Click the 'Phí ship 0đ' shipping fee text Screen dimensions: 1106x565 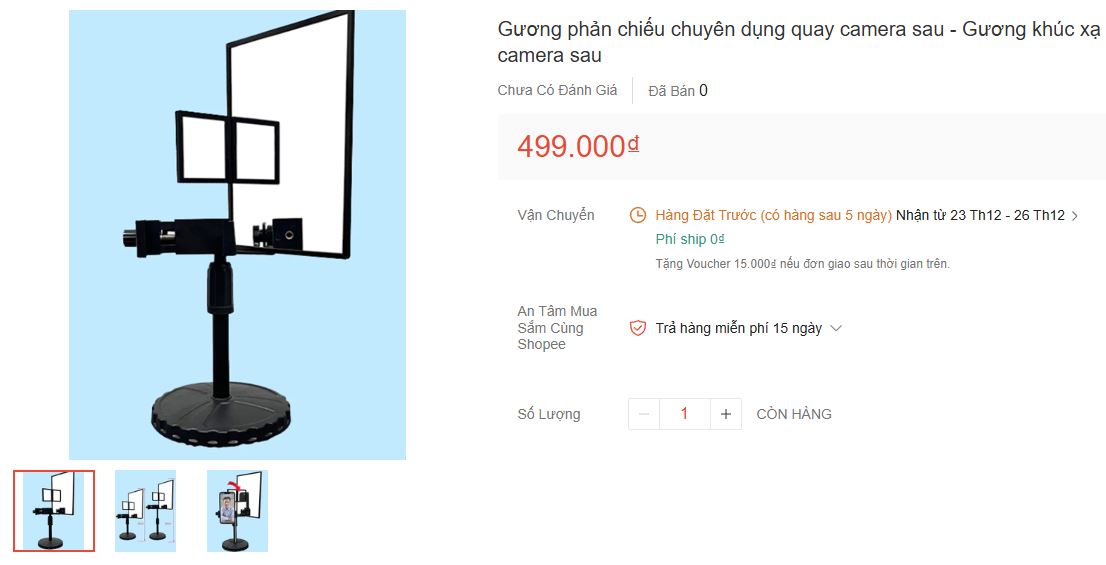point(690,239)
